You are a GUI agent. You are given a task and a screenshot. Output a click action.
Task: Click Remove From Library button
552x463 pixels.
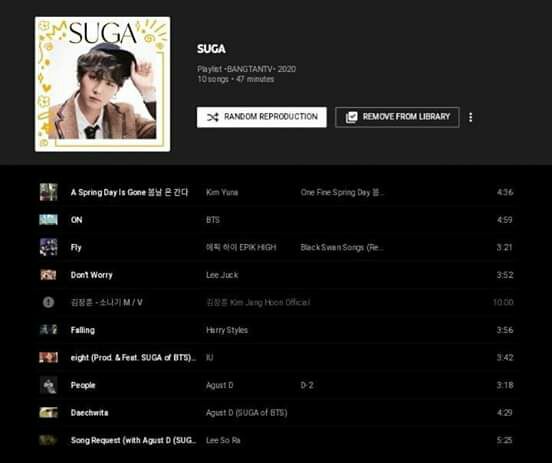click(397, 117)
